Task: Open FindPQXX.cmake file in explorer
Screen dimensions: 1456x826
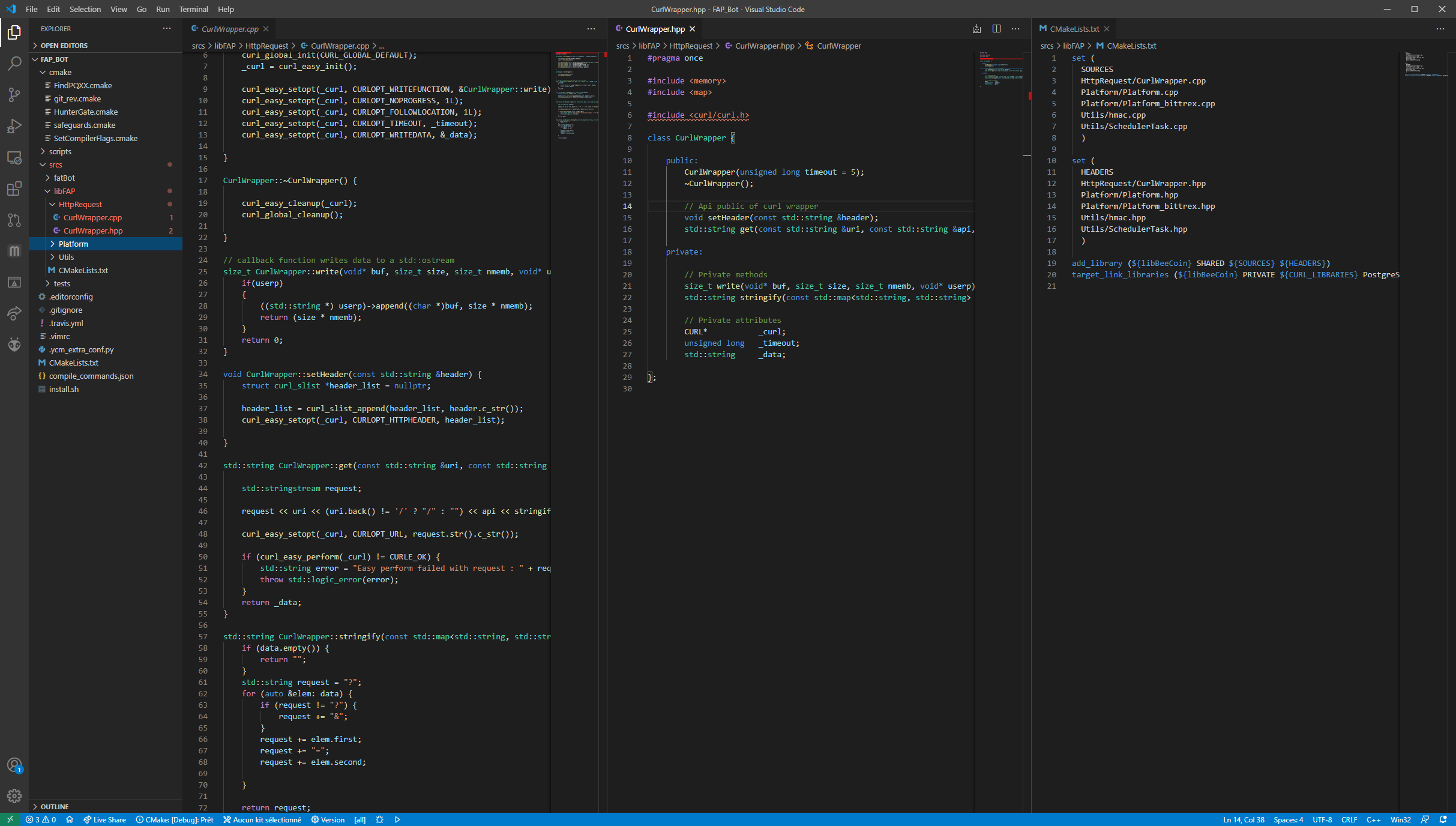Action: point(106,85)
